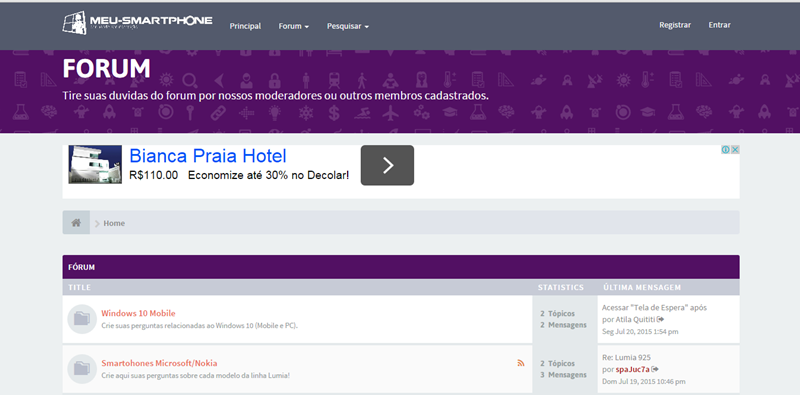Expand the Pesquisar dropdown menu
The width and height of the screenshot is (800, 395).
click(347, 26)
